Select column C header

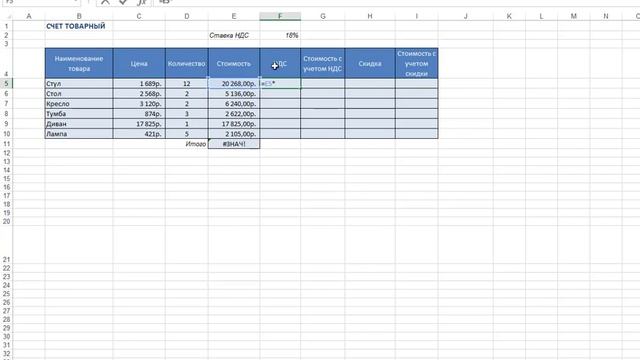point(139,16)
